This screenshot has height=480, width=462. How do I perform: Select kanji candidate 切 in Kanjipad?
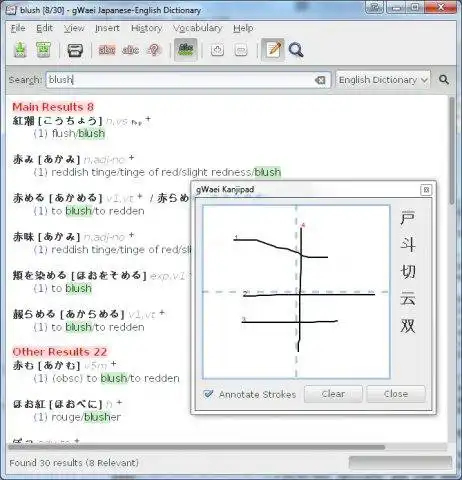tap(408, 271)
